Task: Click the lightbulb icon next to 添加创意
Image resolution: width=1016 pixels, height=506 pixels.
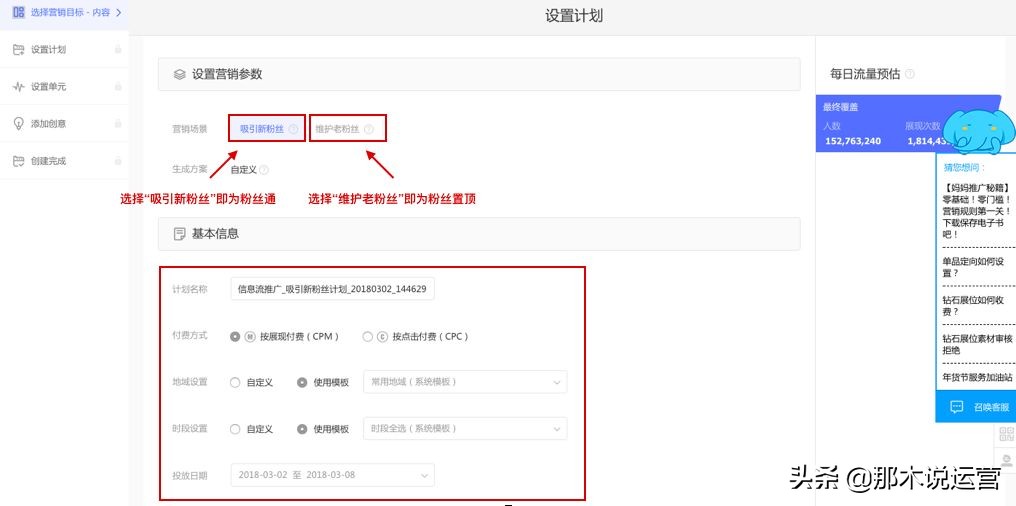Action: pyautogui.click(x=19, y=123)
